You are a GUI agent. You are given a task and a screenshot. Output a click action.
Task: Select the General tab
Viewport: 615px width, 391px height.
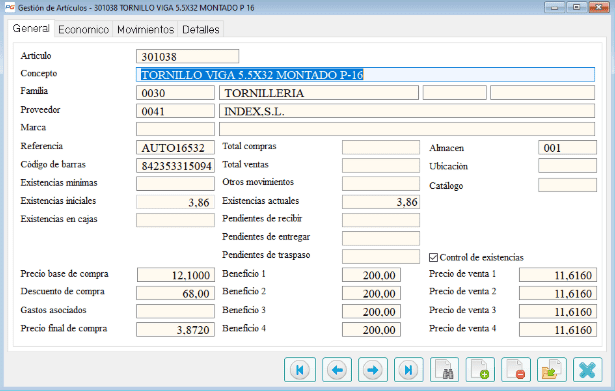click(x=31, y=28)
